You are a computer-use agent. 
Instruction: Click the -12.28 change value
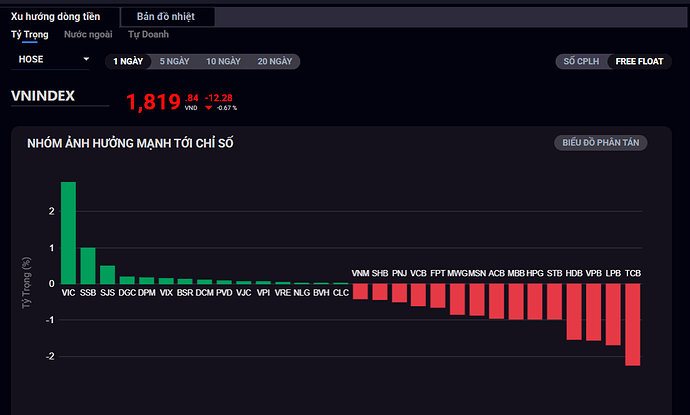[219, 98]
